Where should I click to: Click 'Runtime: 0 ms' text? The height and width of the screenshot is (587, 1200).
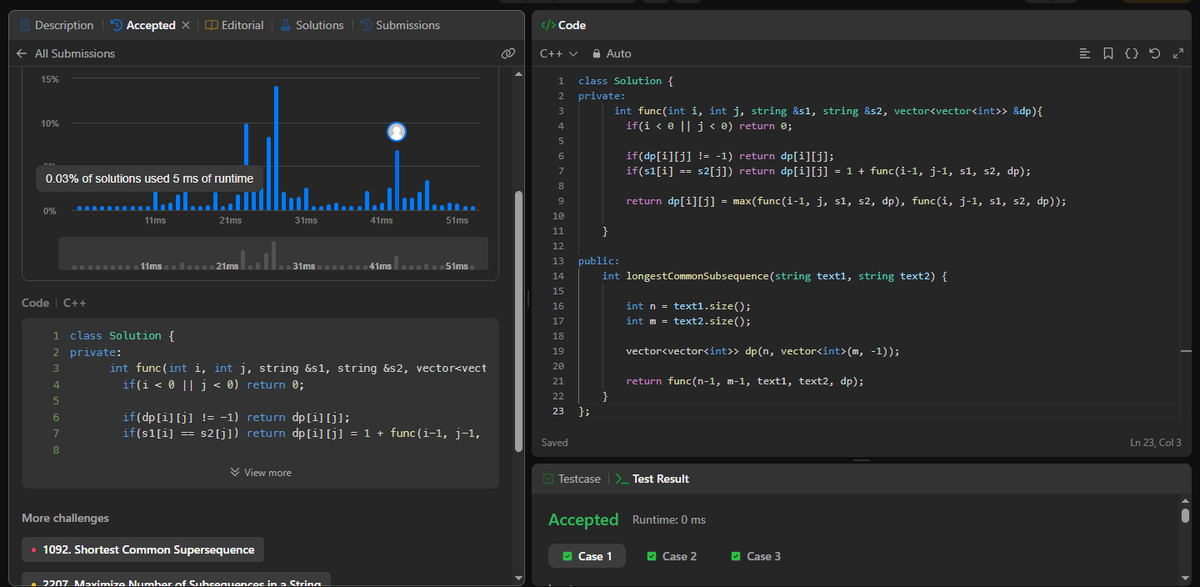[669, 520]
